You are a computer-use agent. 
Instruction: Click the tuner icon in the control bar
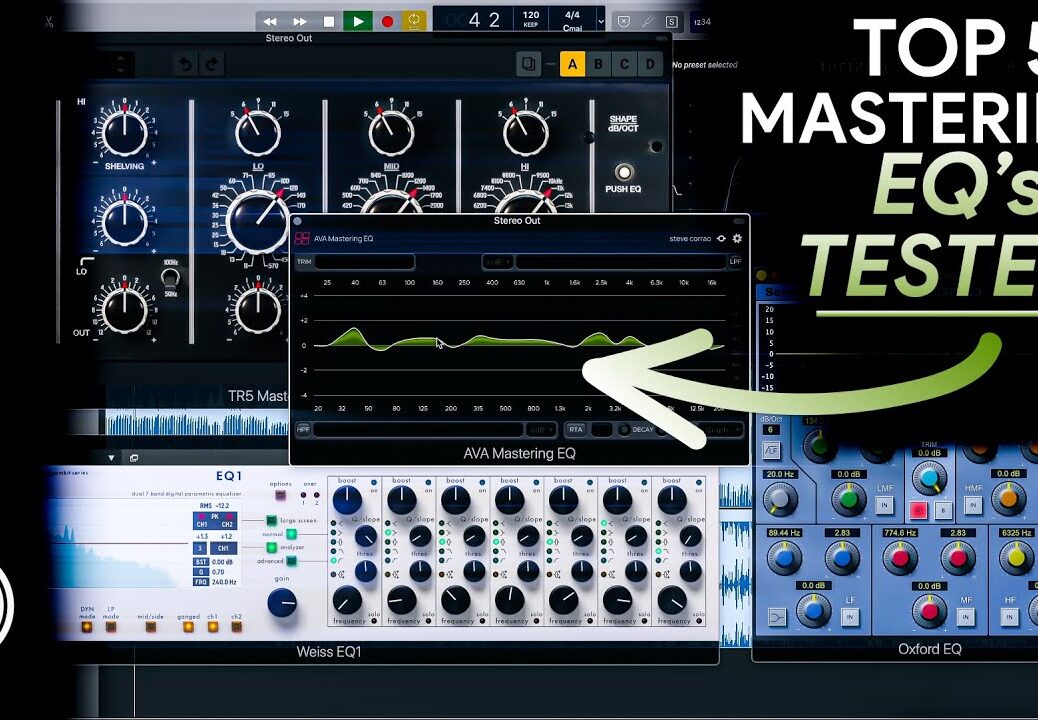pos(647,21)
